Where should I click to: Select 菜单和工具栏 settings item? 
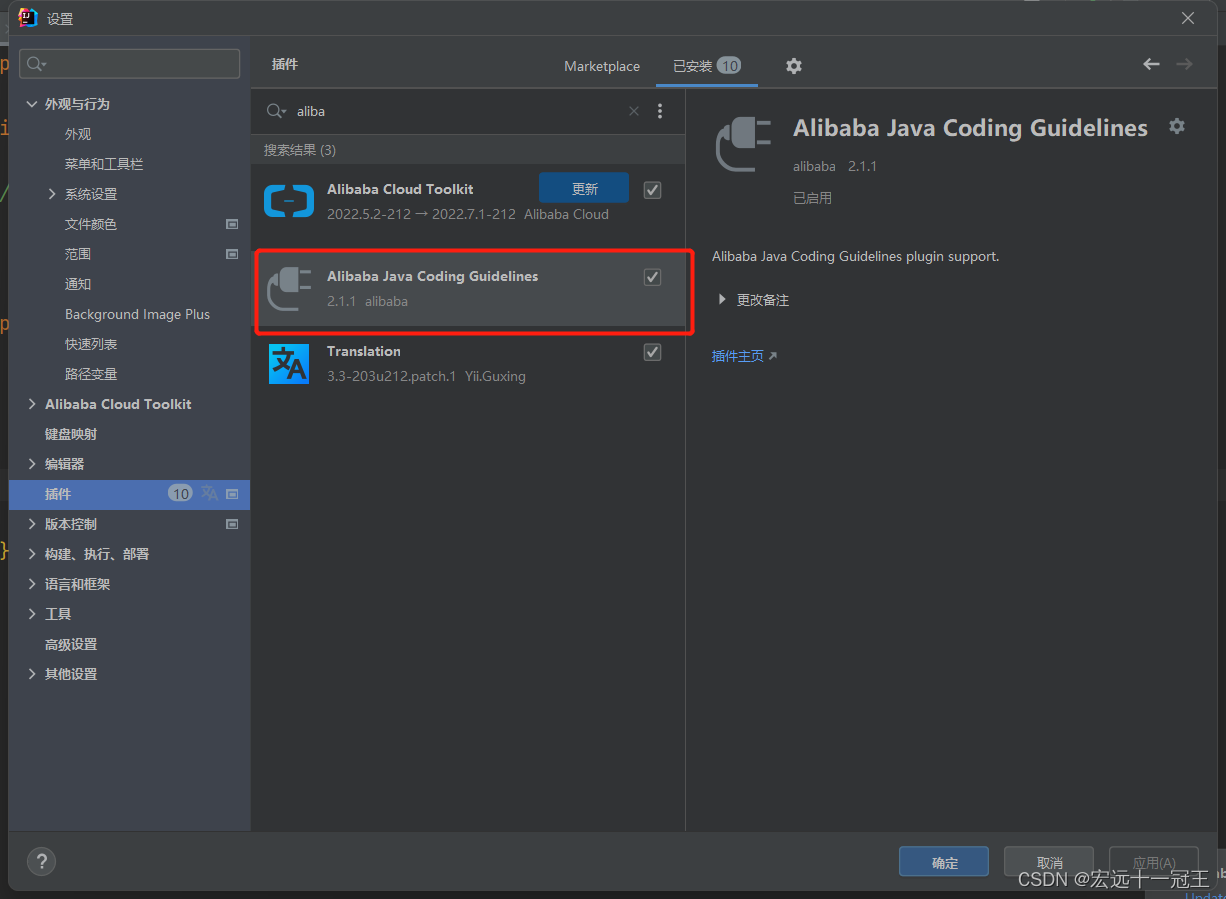point(104,164)
